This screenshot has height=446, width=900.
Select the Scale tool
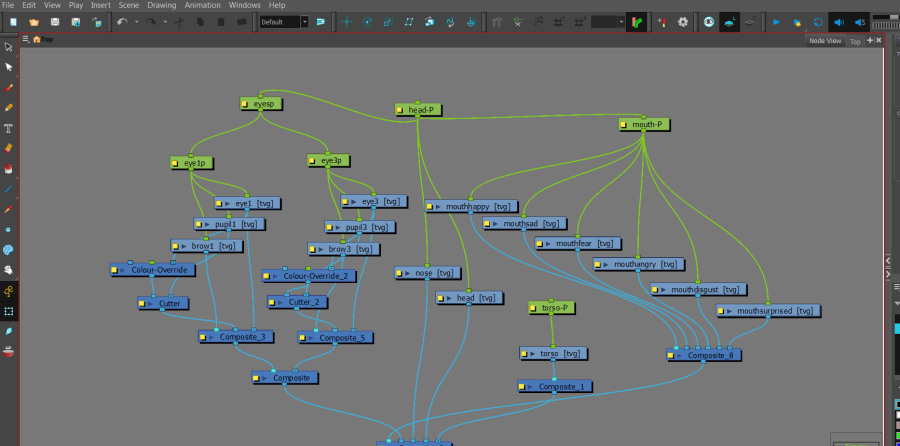pos(388,22)
